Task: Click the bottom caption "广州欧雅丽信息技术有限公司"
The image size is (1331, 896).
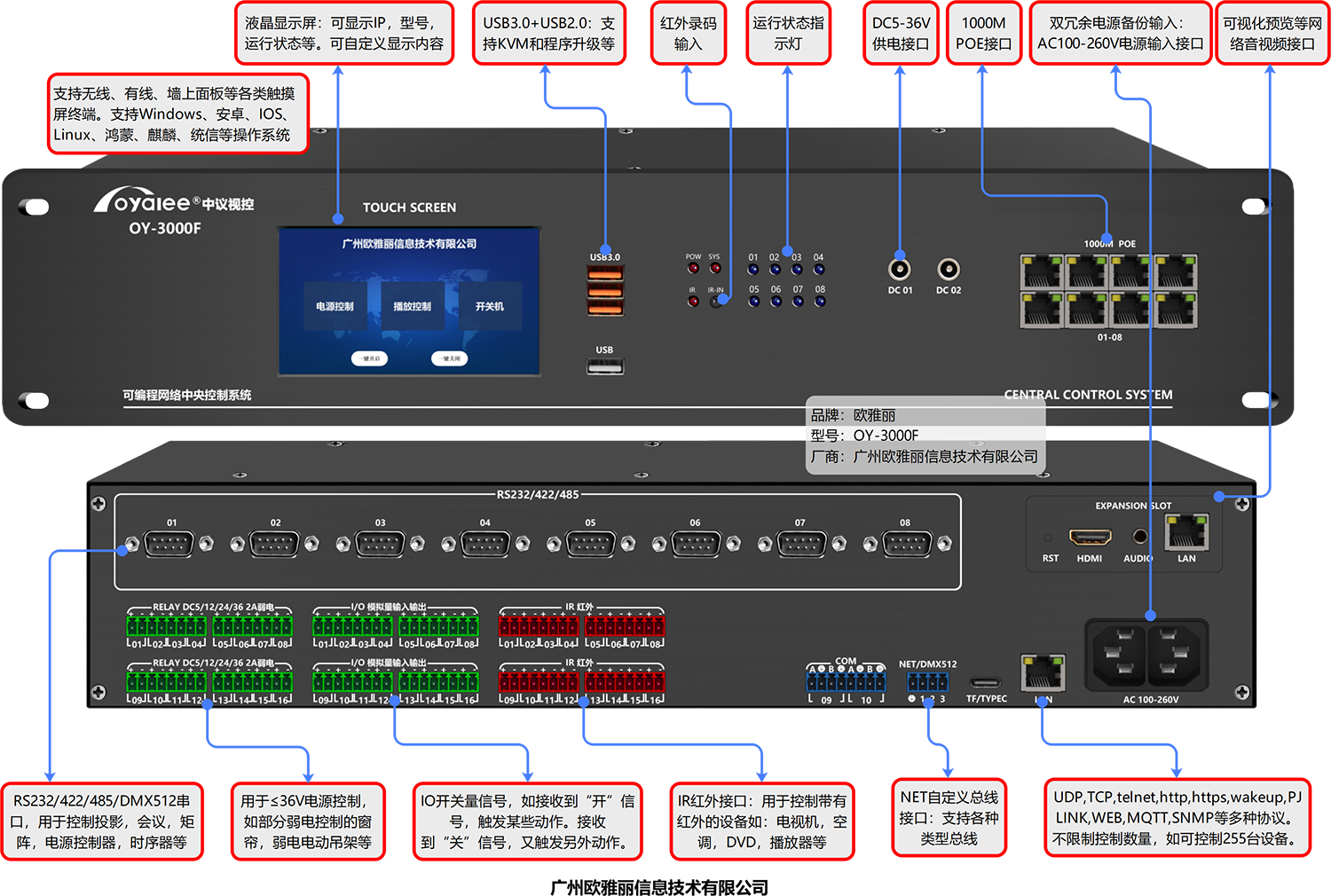Action: point(659,887)
